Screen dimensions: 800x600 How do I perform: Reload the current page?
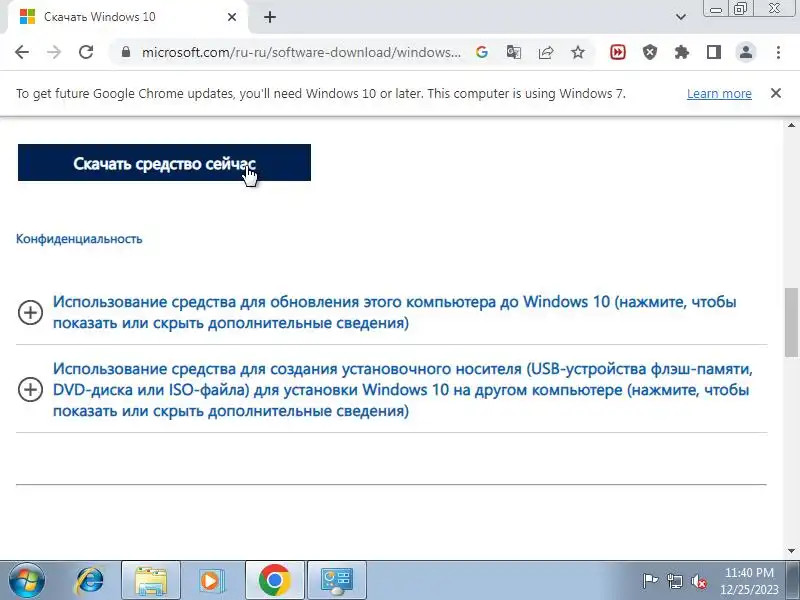pyautogui.click(x=86, y=52)
